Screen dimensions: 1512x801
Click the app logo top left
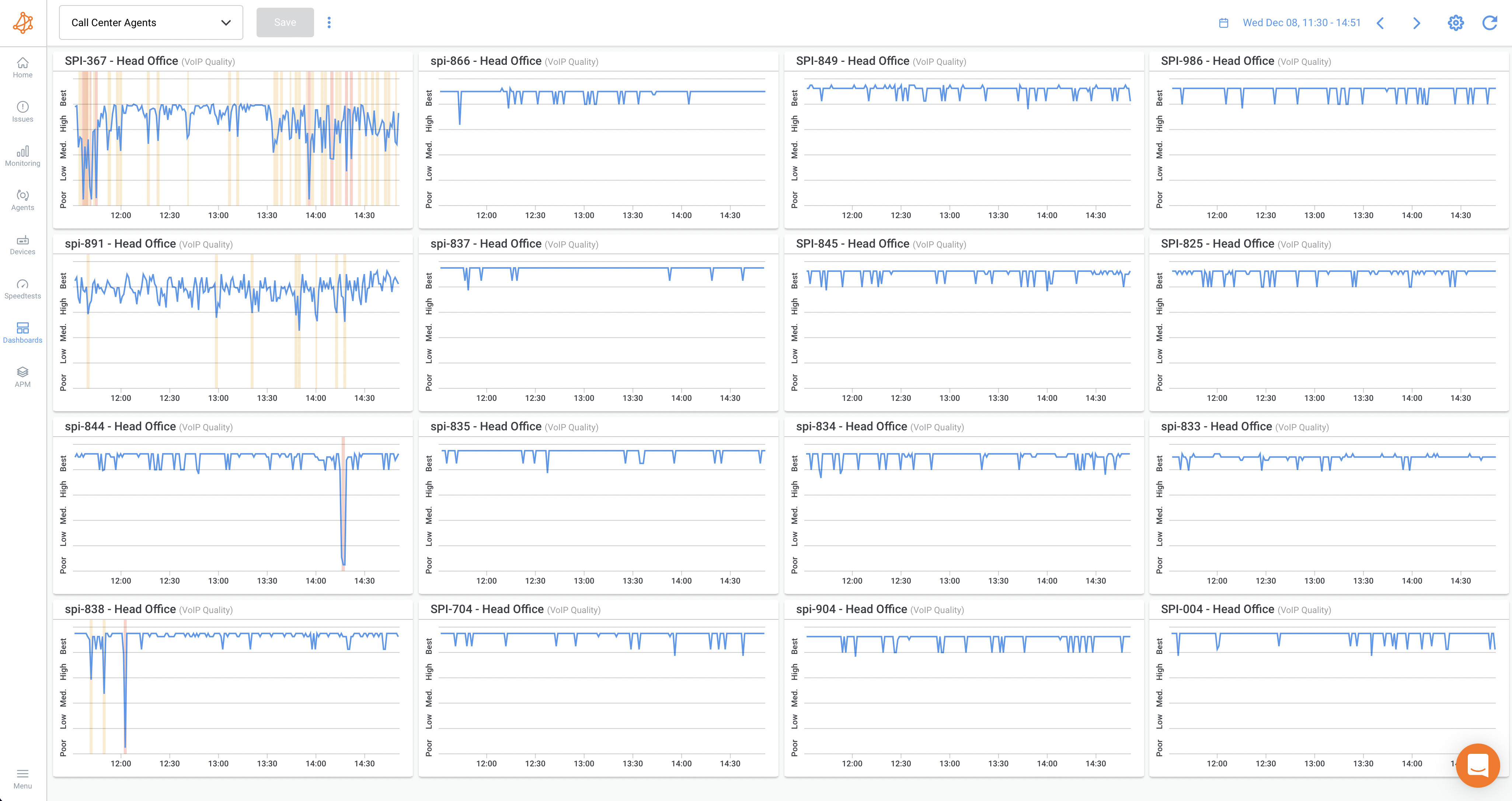pos(22,22)
